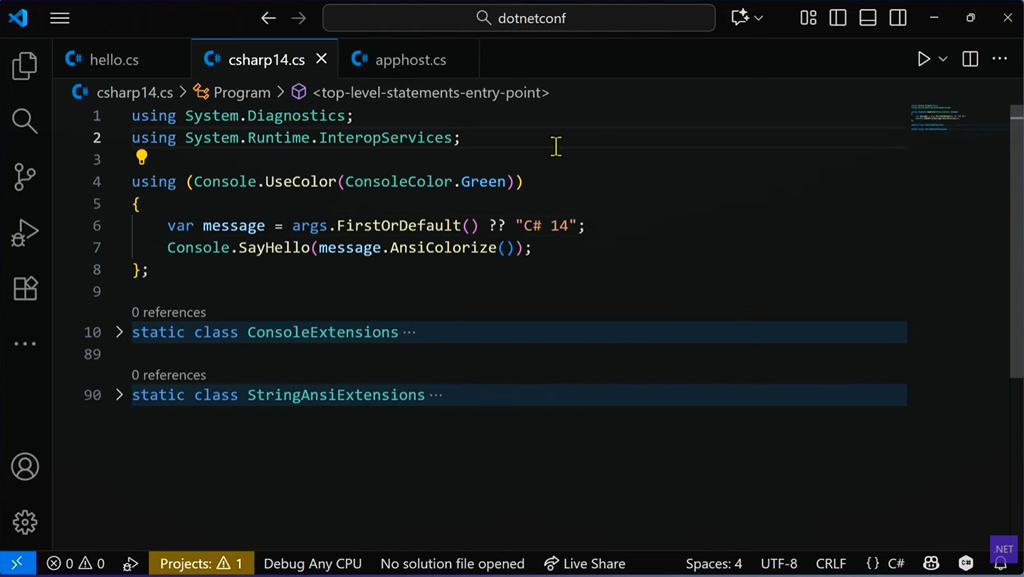Open the Search view in activity bar

(x=25, y=122)
